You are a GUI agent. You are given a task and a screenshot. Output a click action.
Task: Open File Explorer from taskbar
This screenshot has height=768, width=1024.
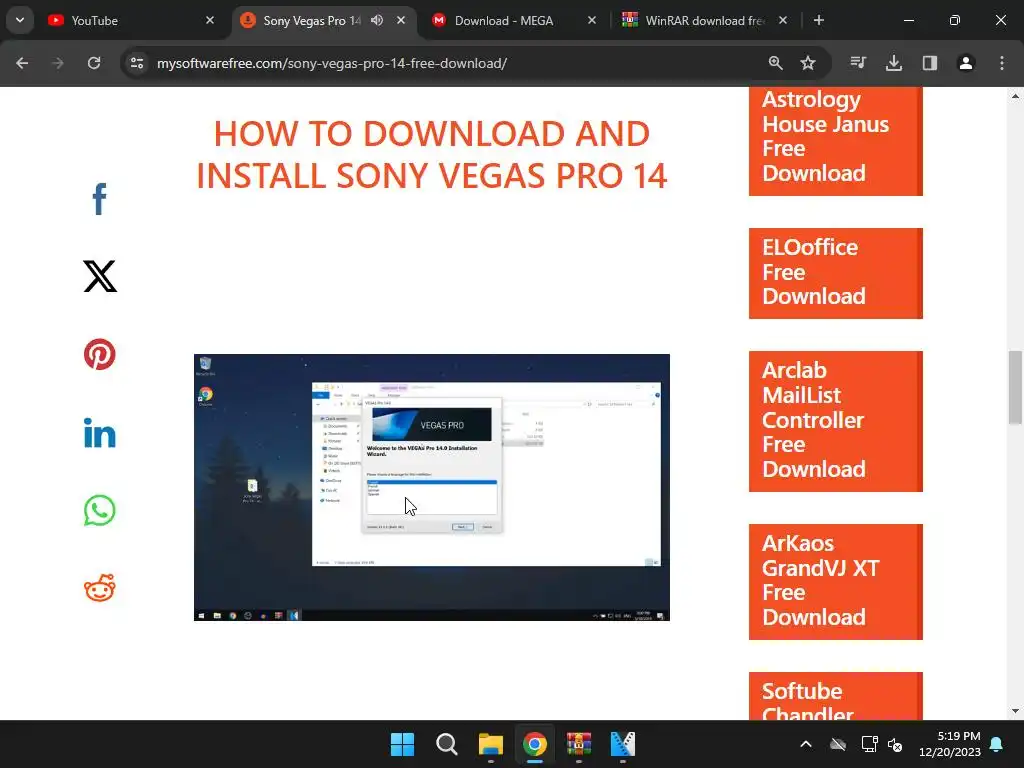click(490, 744)
